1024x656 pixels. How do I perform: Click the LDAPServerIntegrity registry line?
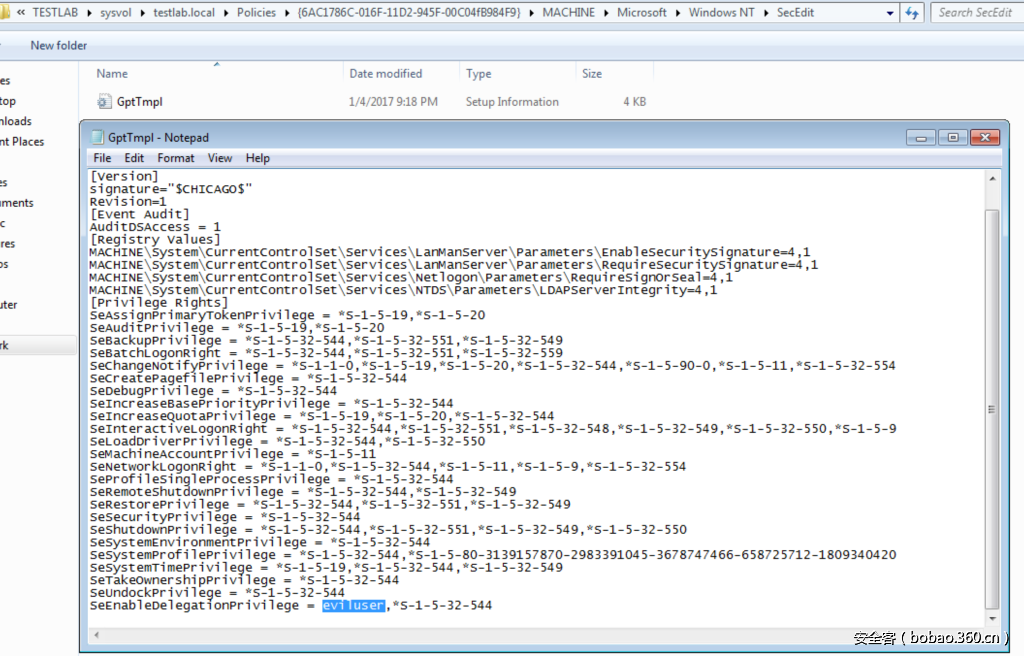click(404, 290)
